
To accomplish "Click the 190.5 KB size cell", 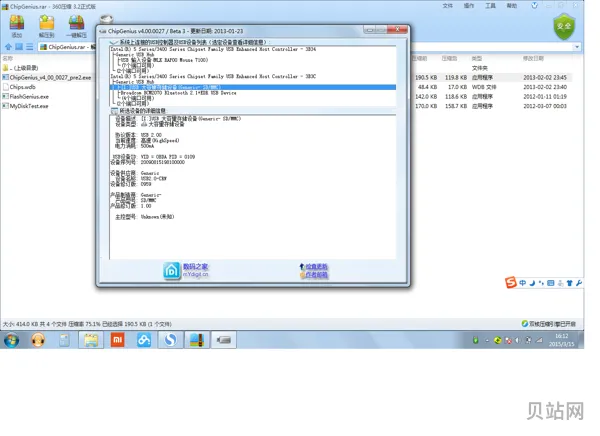I will click(426, 77).
